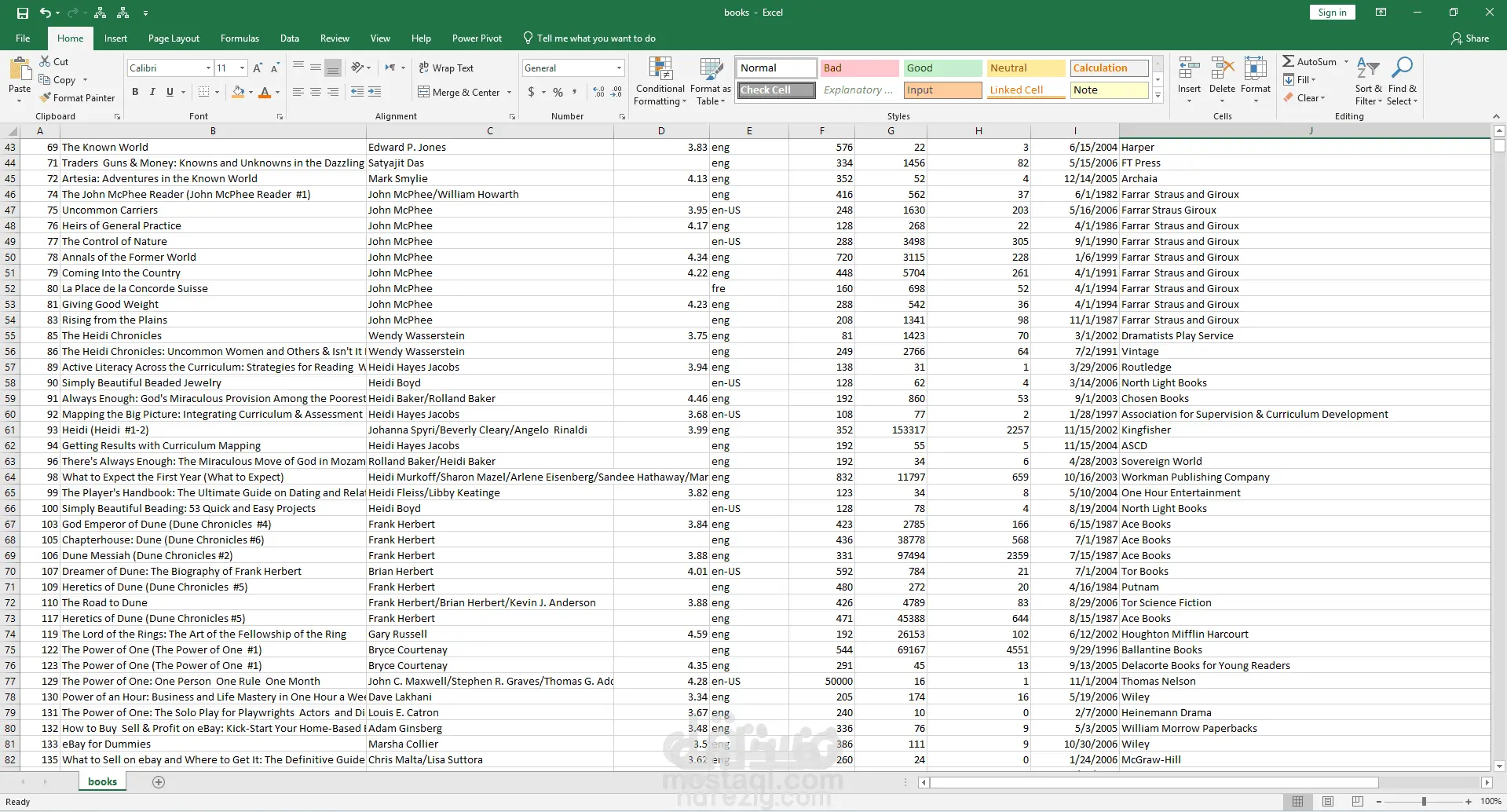Click the Share button
The height and width of the screenshot is (812, 1507).
[x=1470, y=38]
